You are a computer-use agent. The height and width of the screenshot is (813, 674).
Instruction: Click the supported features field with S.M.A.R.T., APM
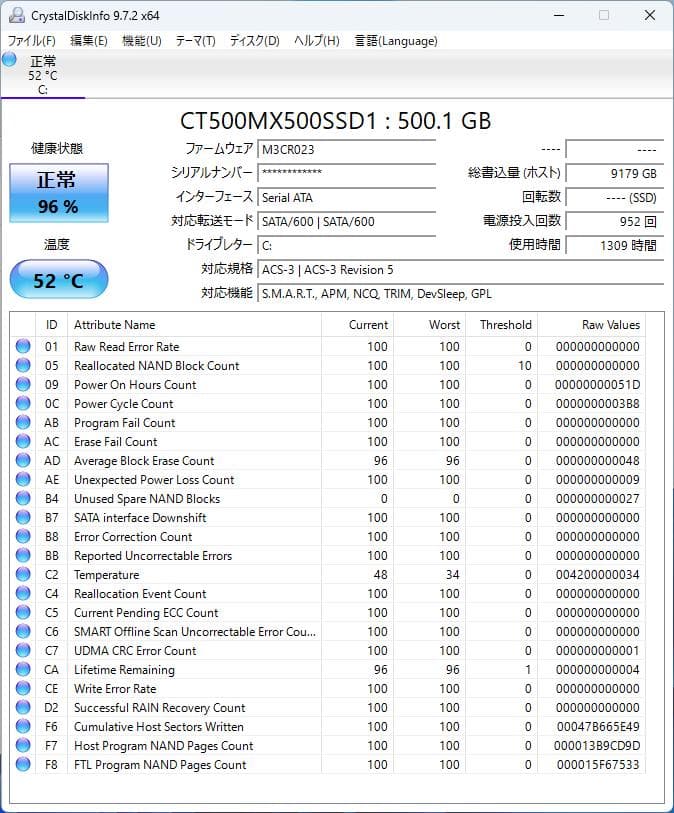coord(460,293)
